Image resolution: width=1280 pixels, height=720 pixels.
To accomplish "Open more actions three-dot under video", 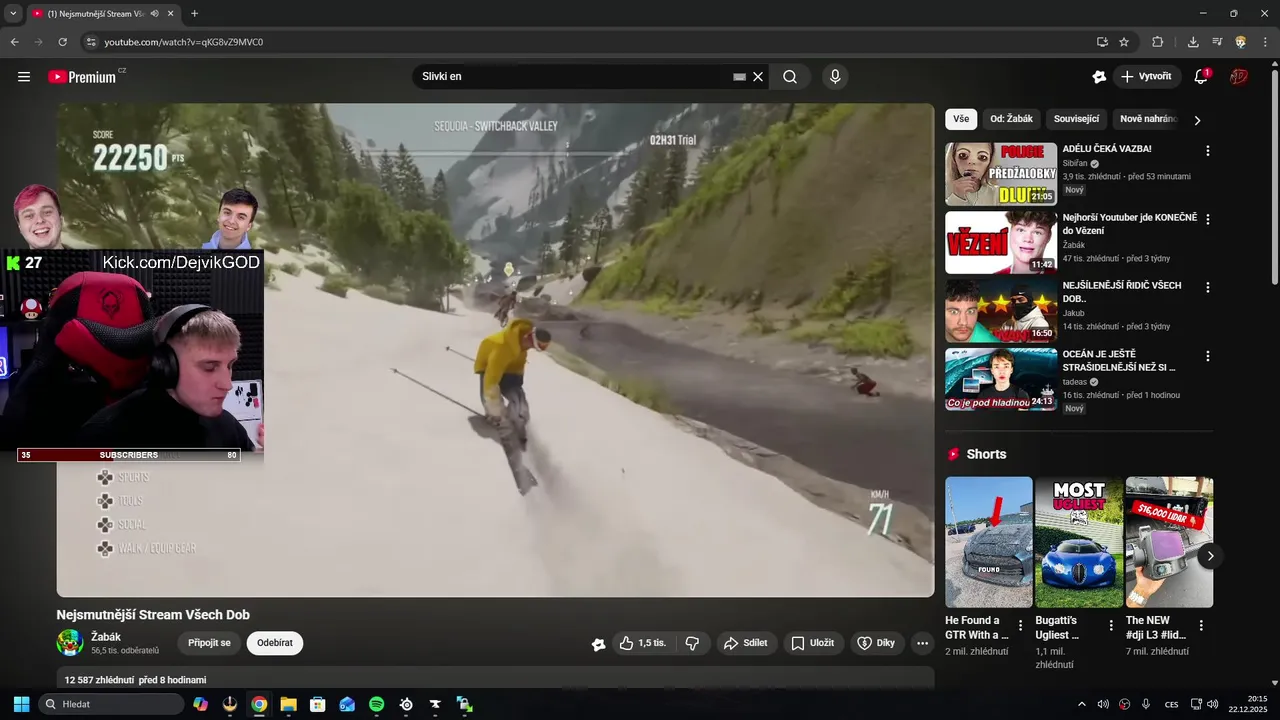I will click(x=922, y=643).
